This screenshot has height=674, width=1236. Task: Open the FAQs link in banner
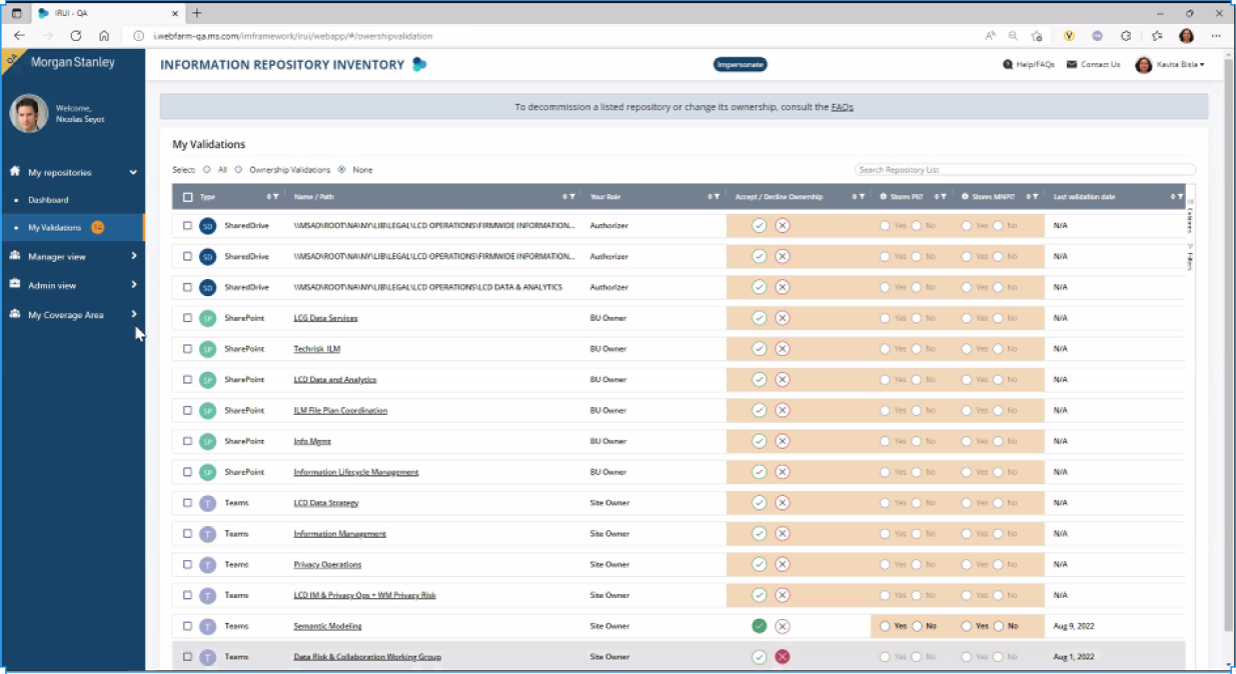point(842,106)
